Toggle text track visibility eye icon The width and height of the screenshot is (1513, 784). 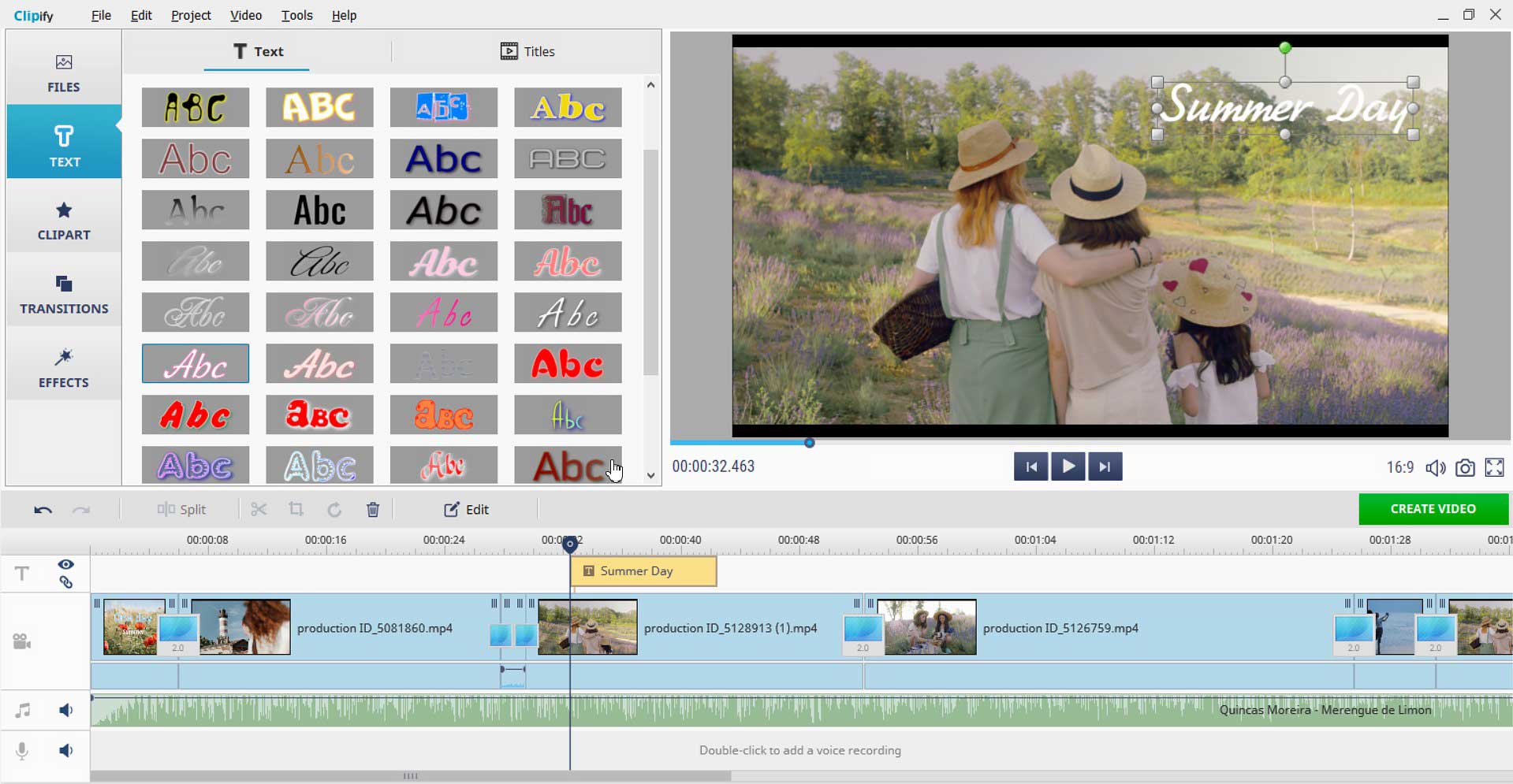click(x=66, y=564)
